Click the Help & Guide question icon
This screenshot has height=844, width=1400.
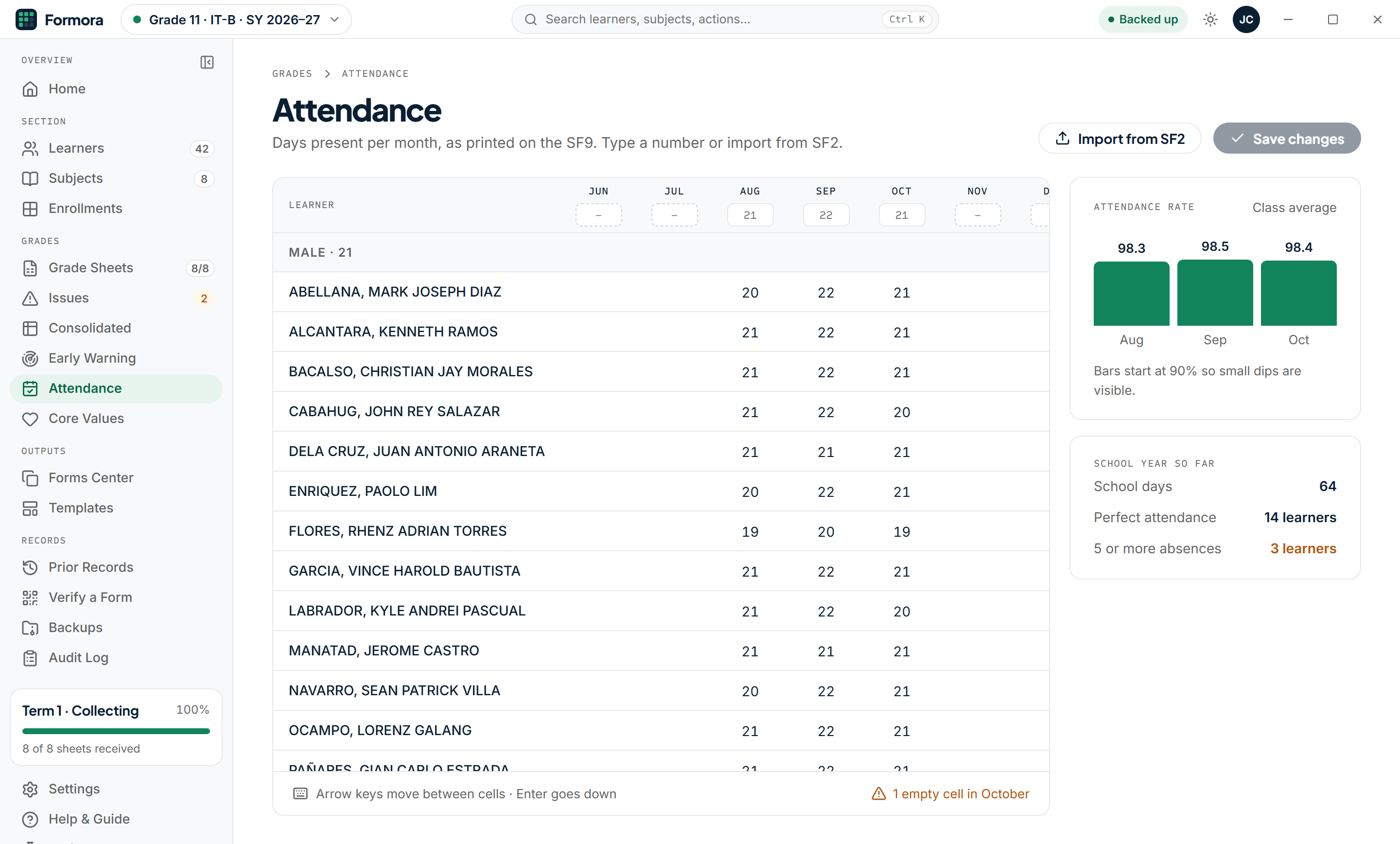coord(30,819)
